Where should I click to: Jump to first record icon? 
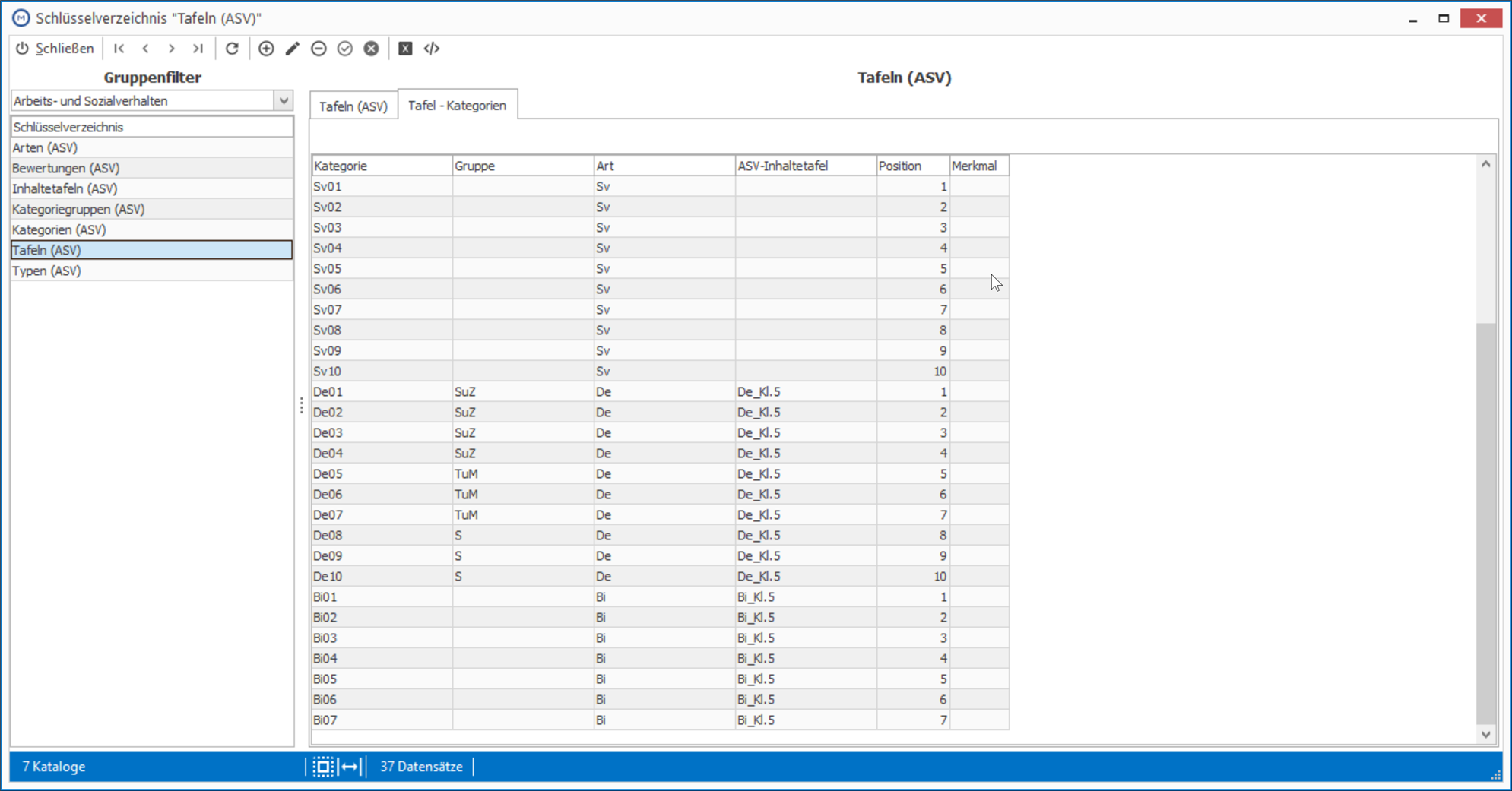[119, 49]
